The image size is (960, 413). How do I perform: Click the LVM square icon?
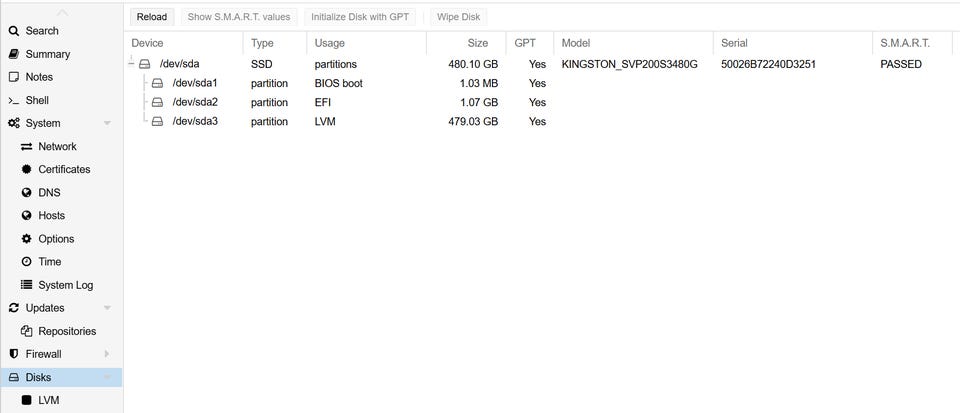[26, 401]
